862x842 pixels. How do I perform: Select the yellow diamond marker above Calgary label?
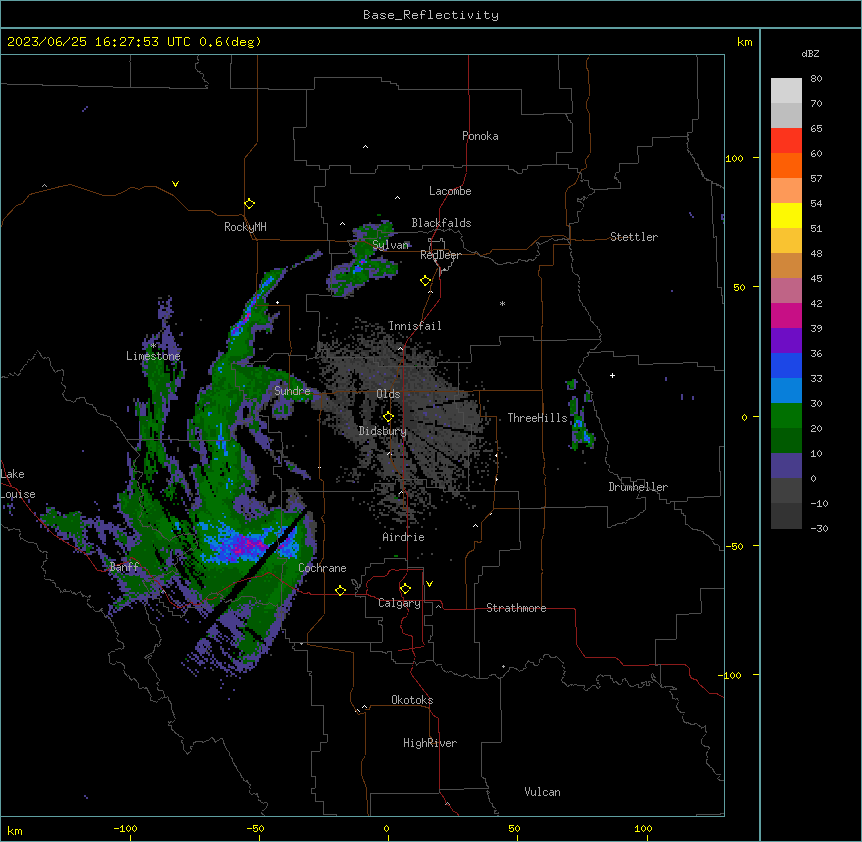[x=405, y=589]
